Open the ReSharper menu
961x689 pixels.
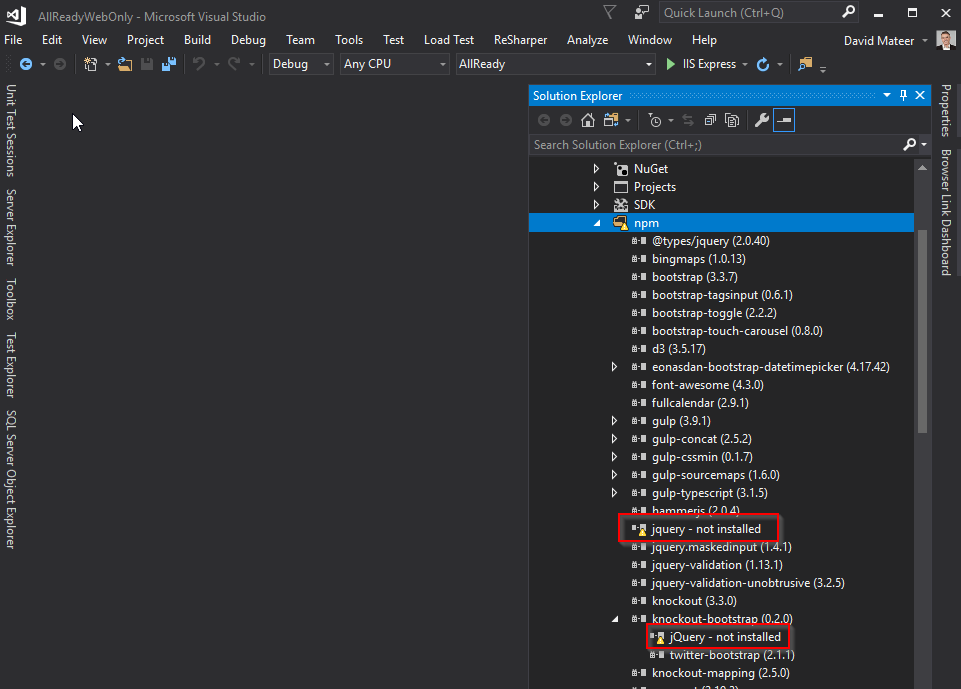tap(520, 40)
